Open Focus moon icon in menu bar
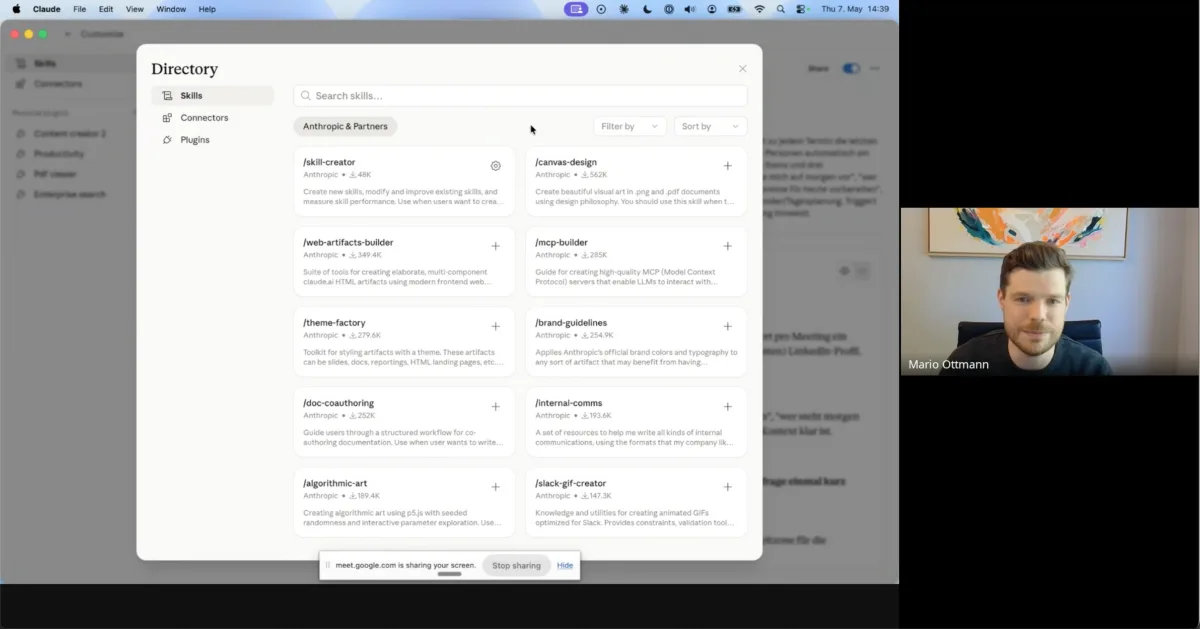This screenshot has width=1200, height=629. coord(647,9)
